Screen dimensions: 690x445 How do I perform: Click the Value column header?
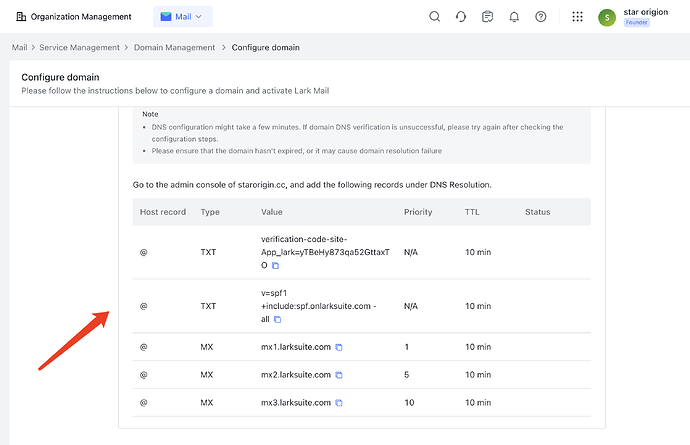272,212
